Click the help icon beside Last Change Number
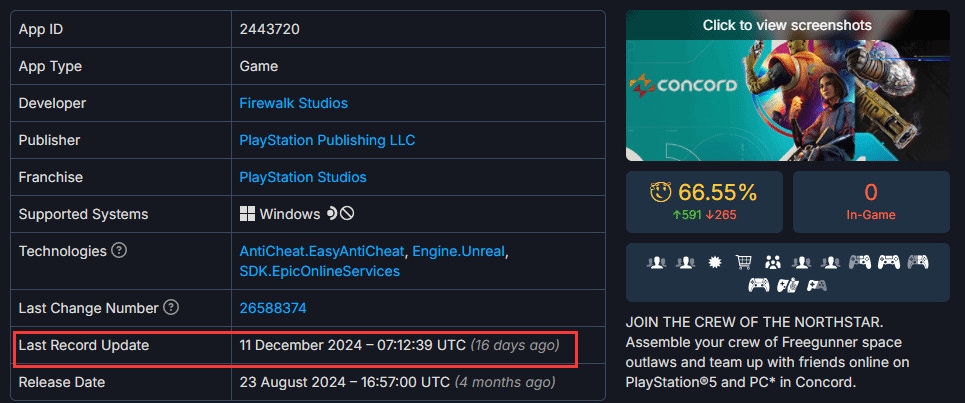Viewport: 965px width, 403px height. (171, 307)
